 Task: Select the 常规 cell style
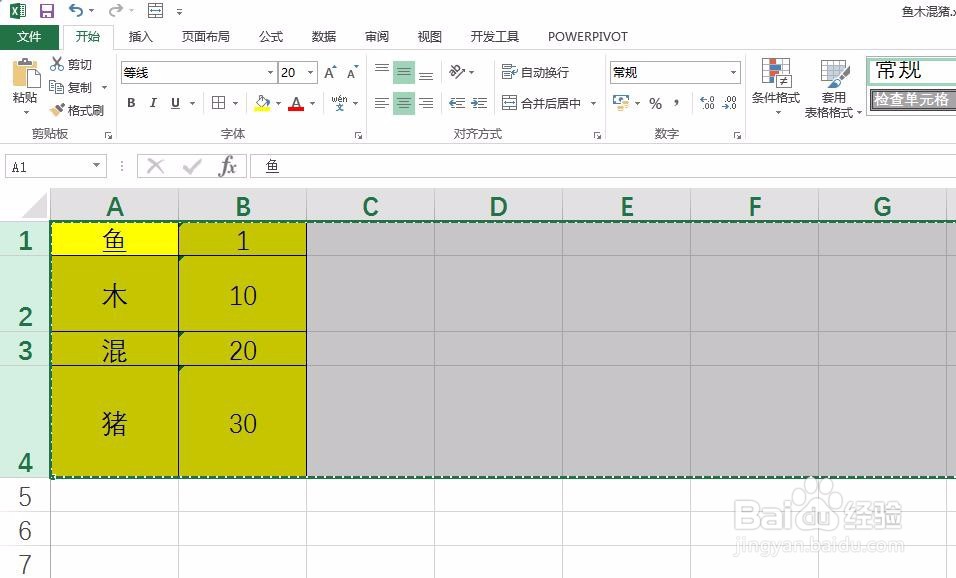coord(913,71)
